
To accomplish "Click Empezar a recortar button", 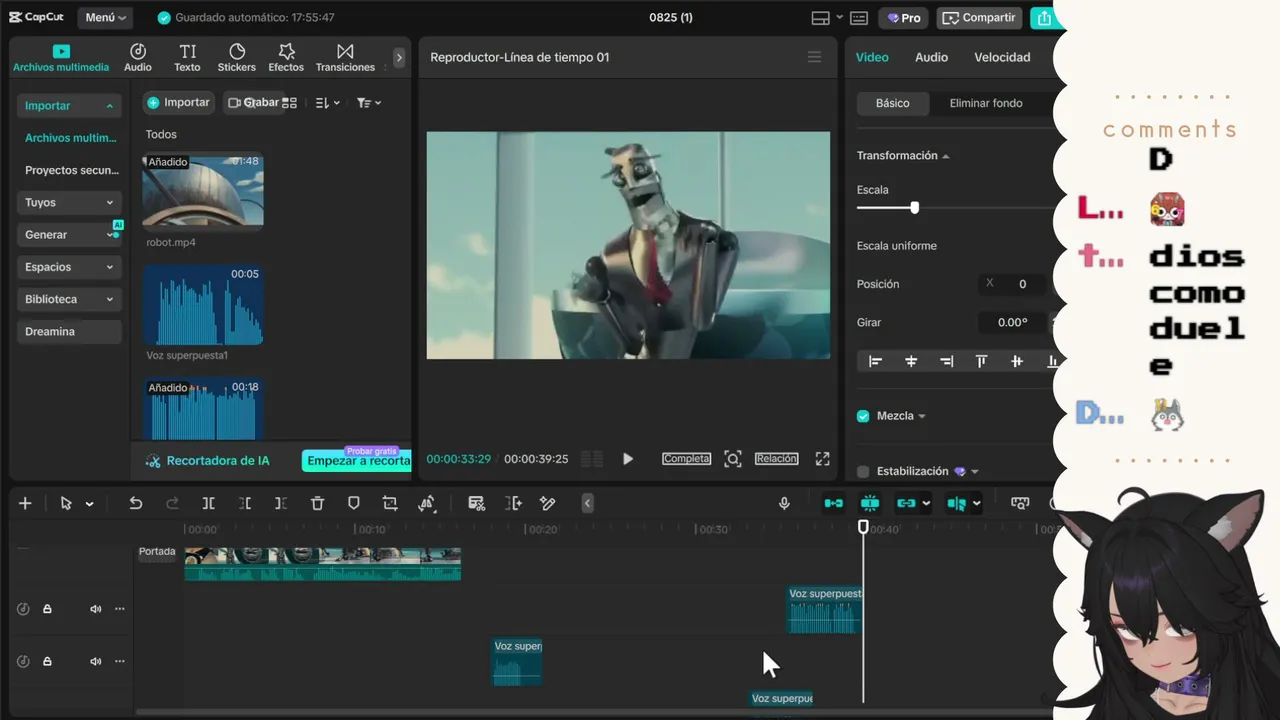I will (x=357, y=461).
